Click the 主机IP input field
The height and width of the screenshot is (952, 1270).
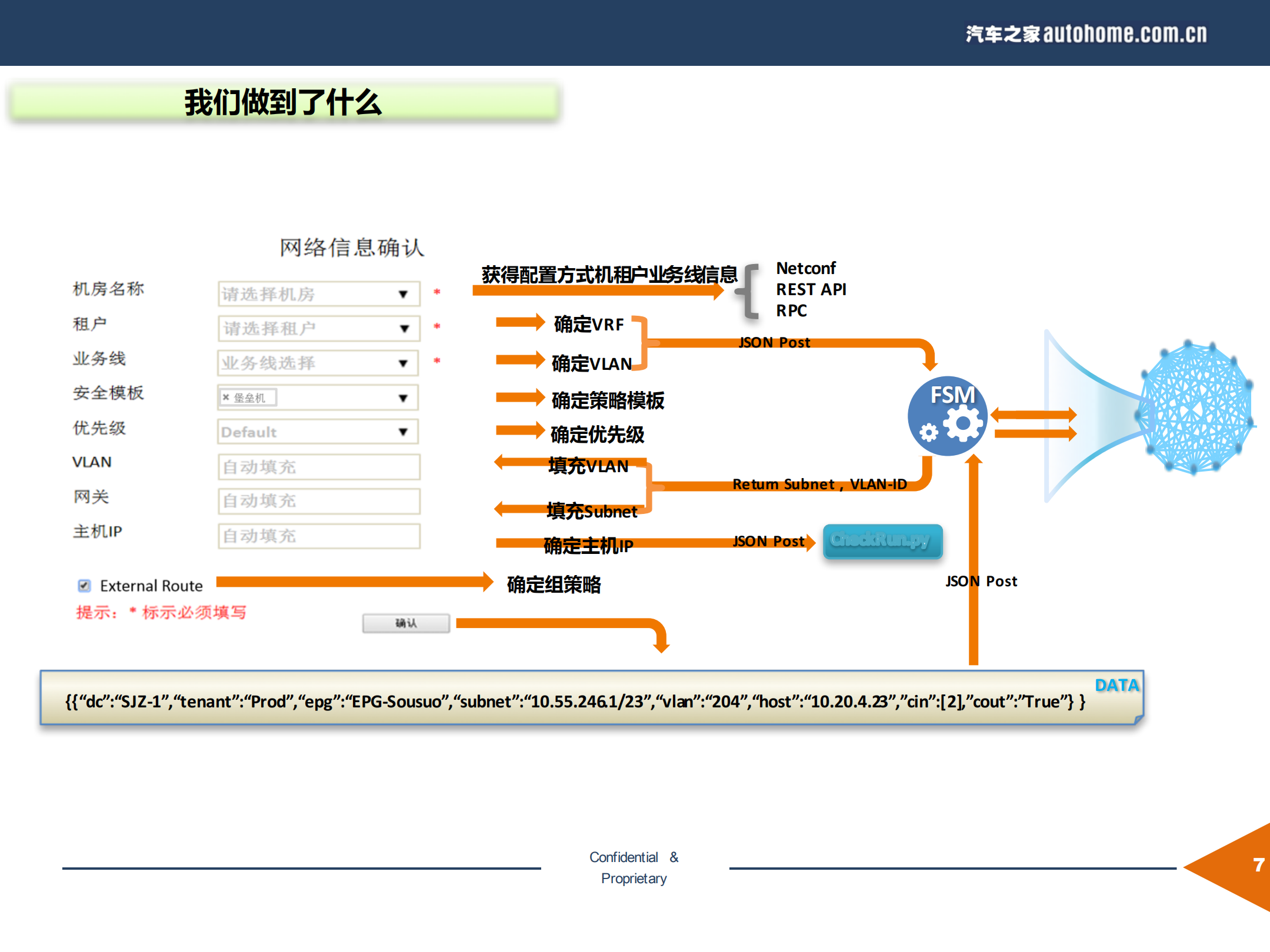tap(318, 536)
